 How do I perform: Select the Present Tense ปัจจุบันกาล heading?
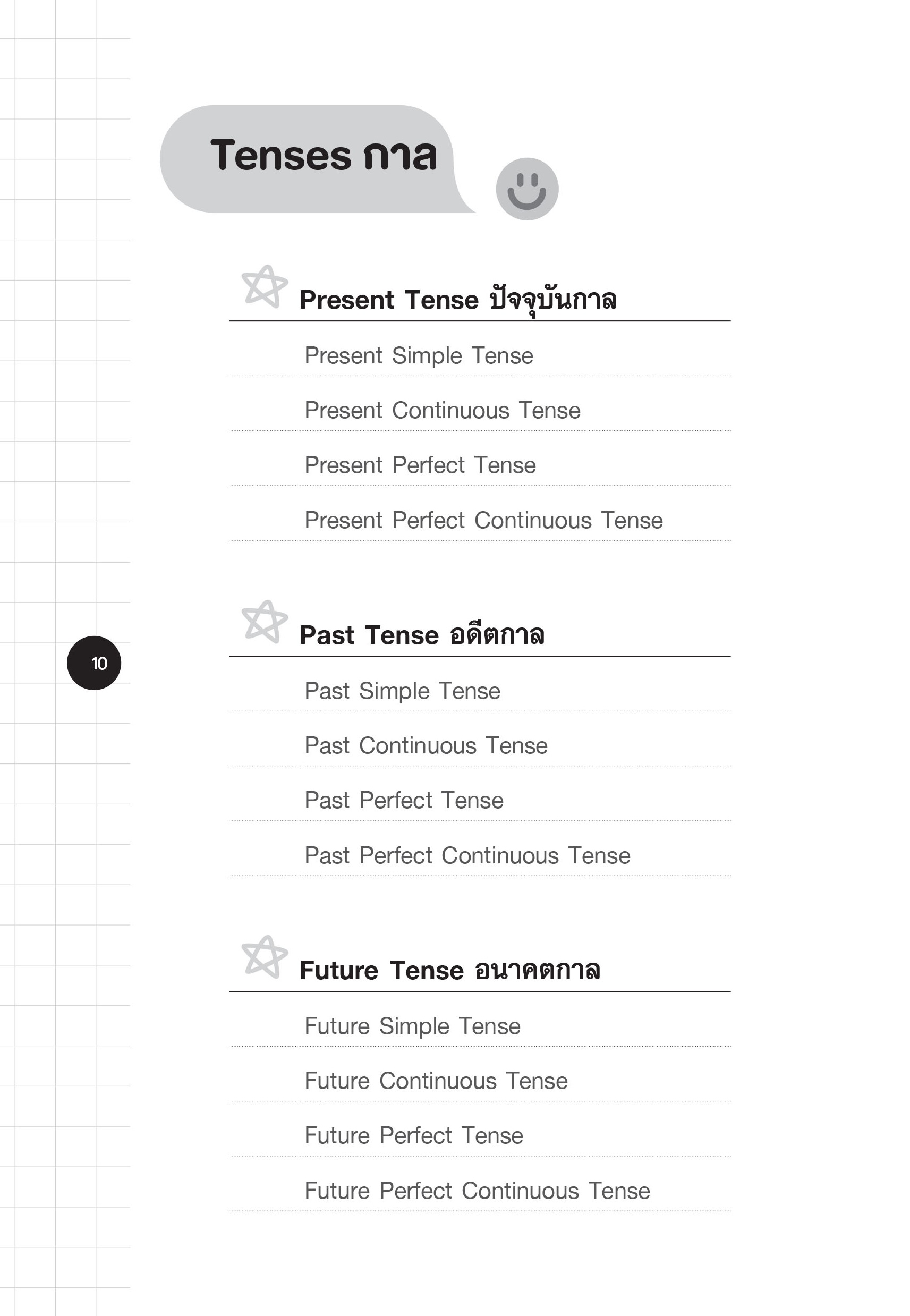point(458,300)
